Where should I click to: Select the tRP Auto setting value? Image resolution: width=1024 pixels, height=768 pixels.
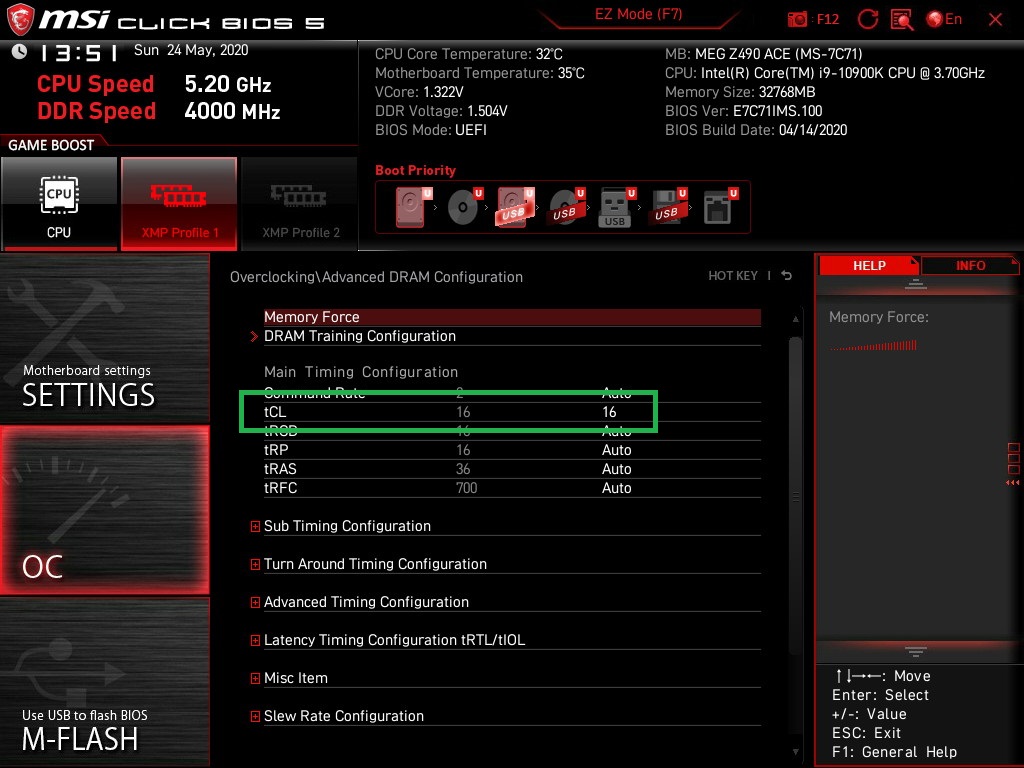click(616, 450)
